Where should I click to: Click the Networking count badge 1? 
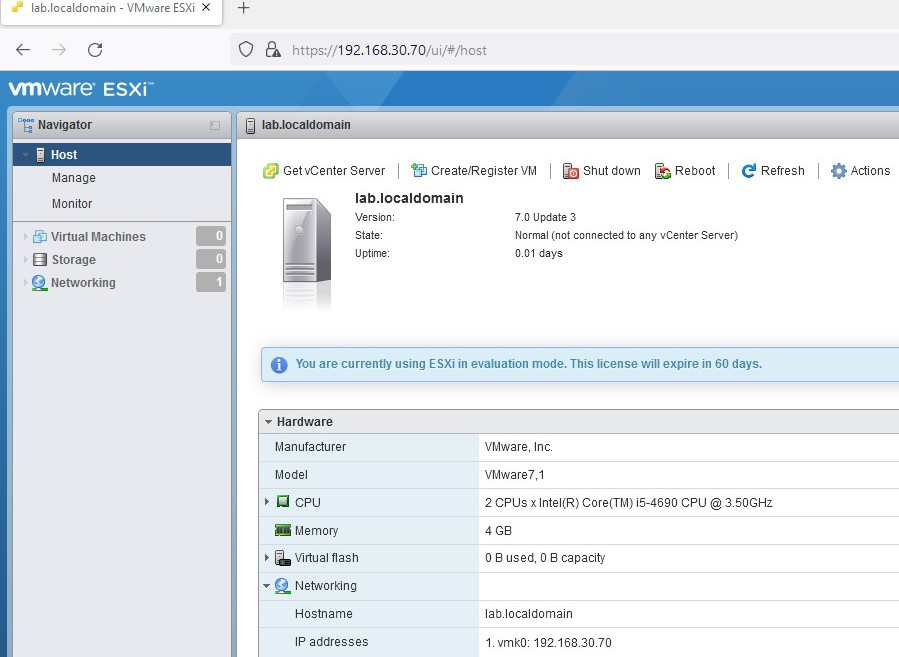pyautogui.click(x=211, y=282)
